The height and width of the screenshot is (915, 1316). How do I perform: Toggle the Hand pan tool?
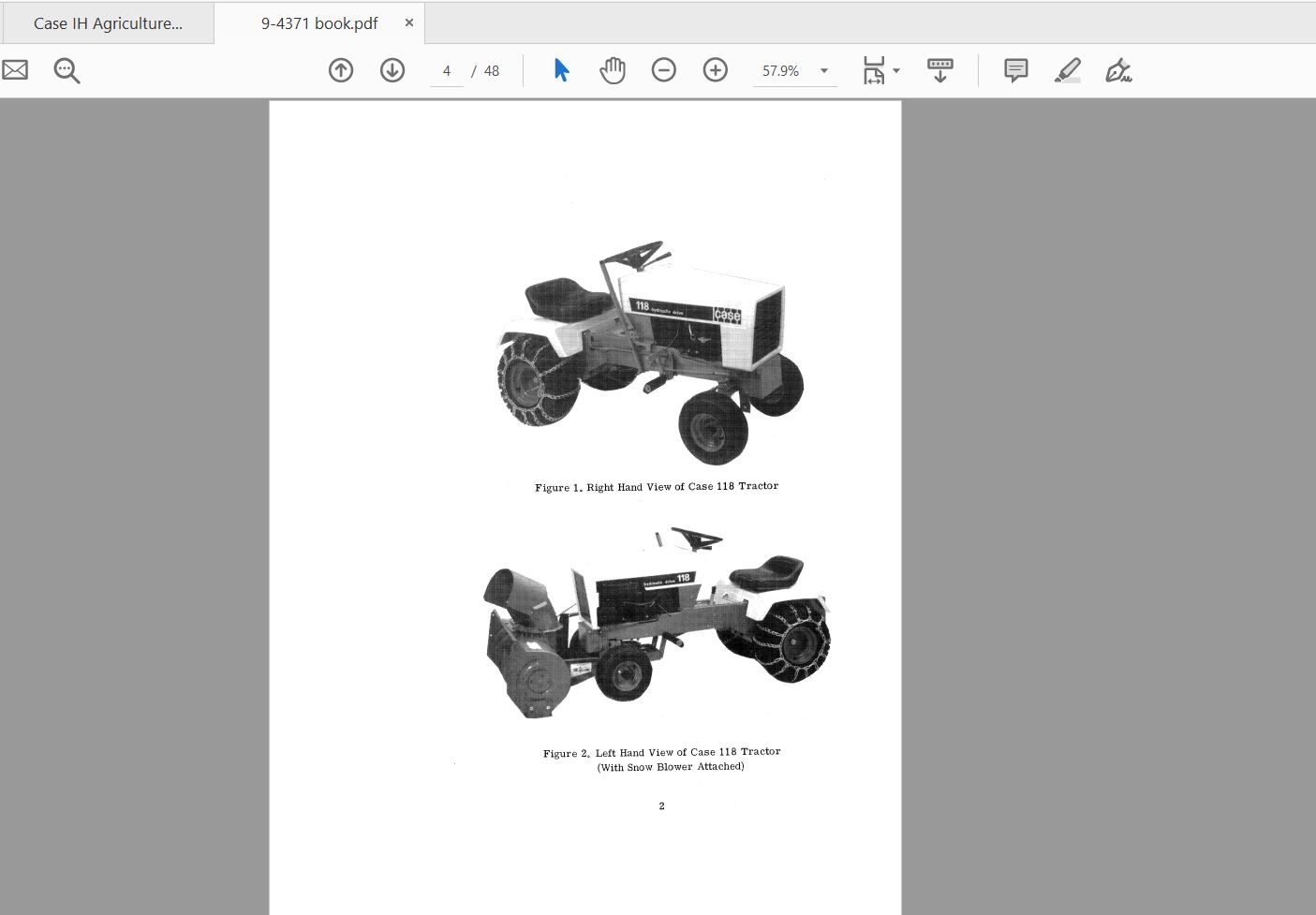coord(613,69)
